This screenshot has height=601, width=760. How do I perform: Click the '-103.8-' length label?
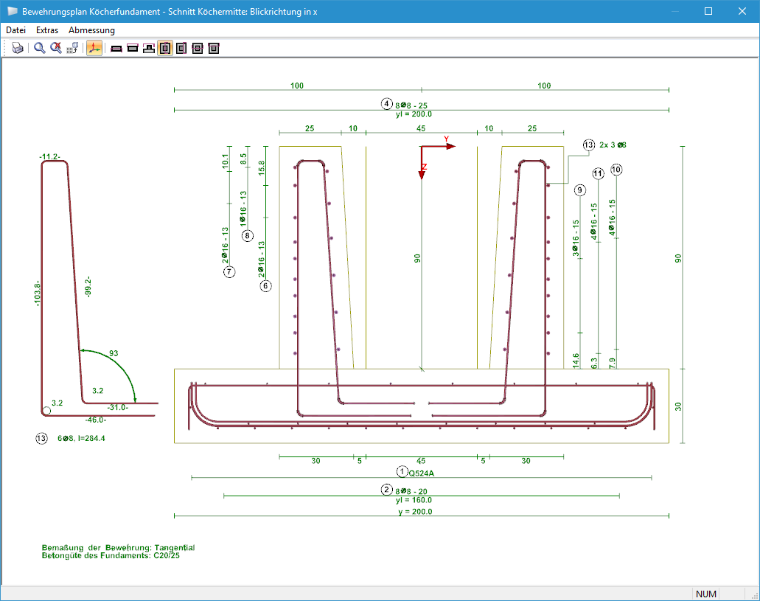(37, 294)
